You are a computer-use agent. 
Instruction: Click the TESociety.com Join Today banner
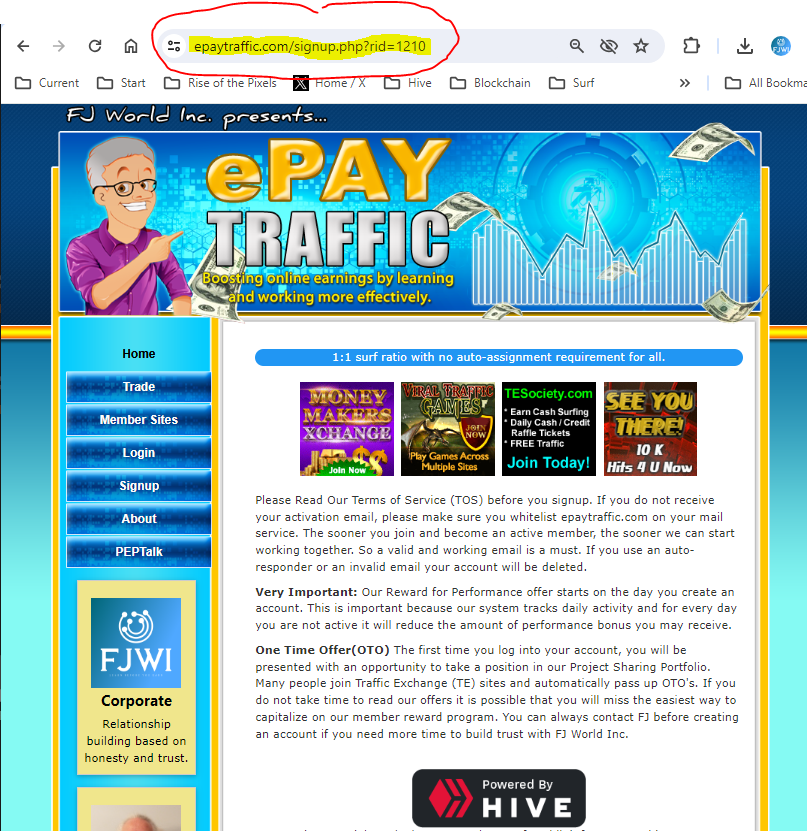click(x=549, y=429)
